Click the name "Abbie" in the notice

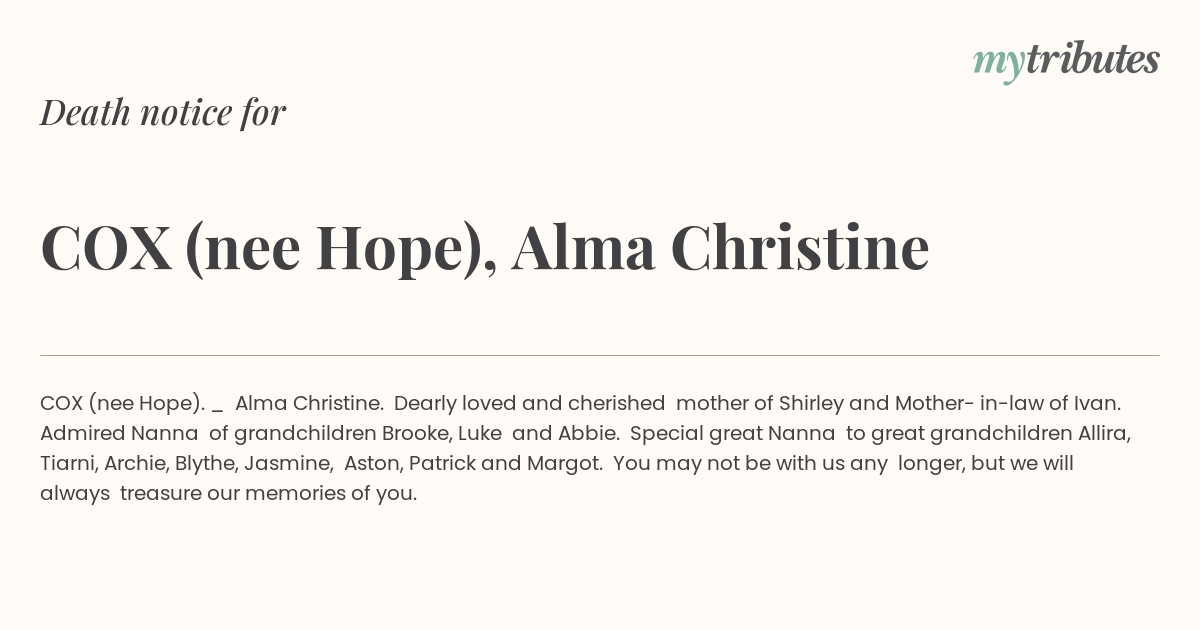(x=587, y=433)
